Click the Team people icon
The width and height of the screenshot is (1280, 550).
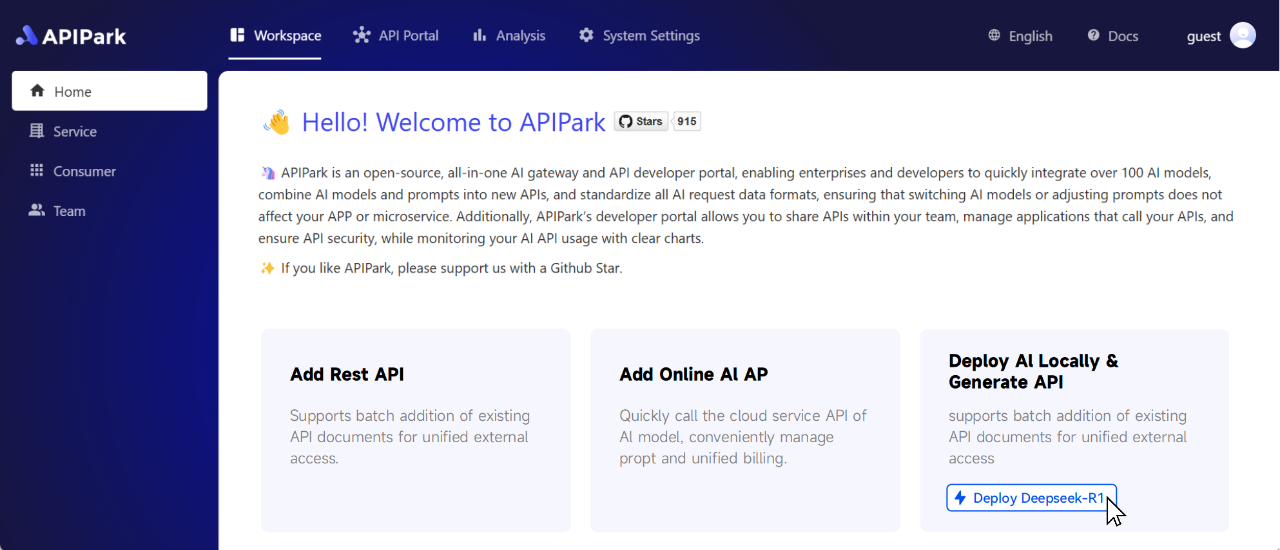[x=37, y=211]
